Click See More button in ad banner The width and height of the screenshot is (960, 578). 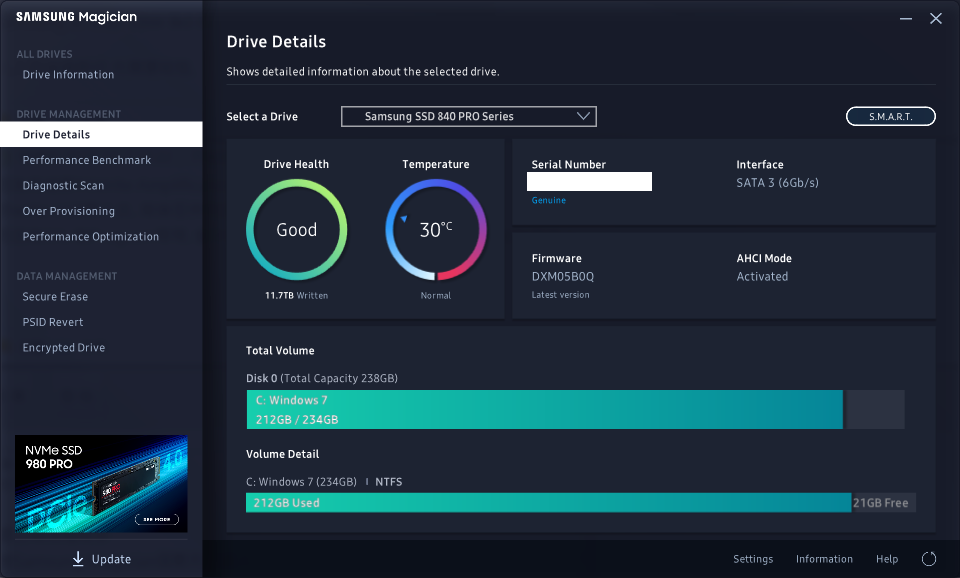[x=157, y=519]
